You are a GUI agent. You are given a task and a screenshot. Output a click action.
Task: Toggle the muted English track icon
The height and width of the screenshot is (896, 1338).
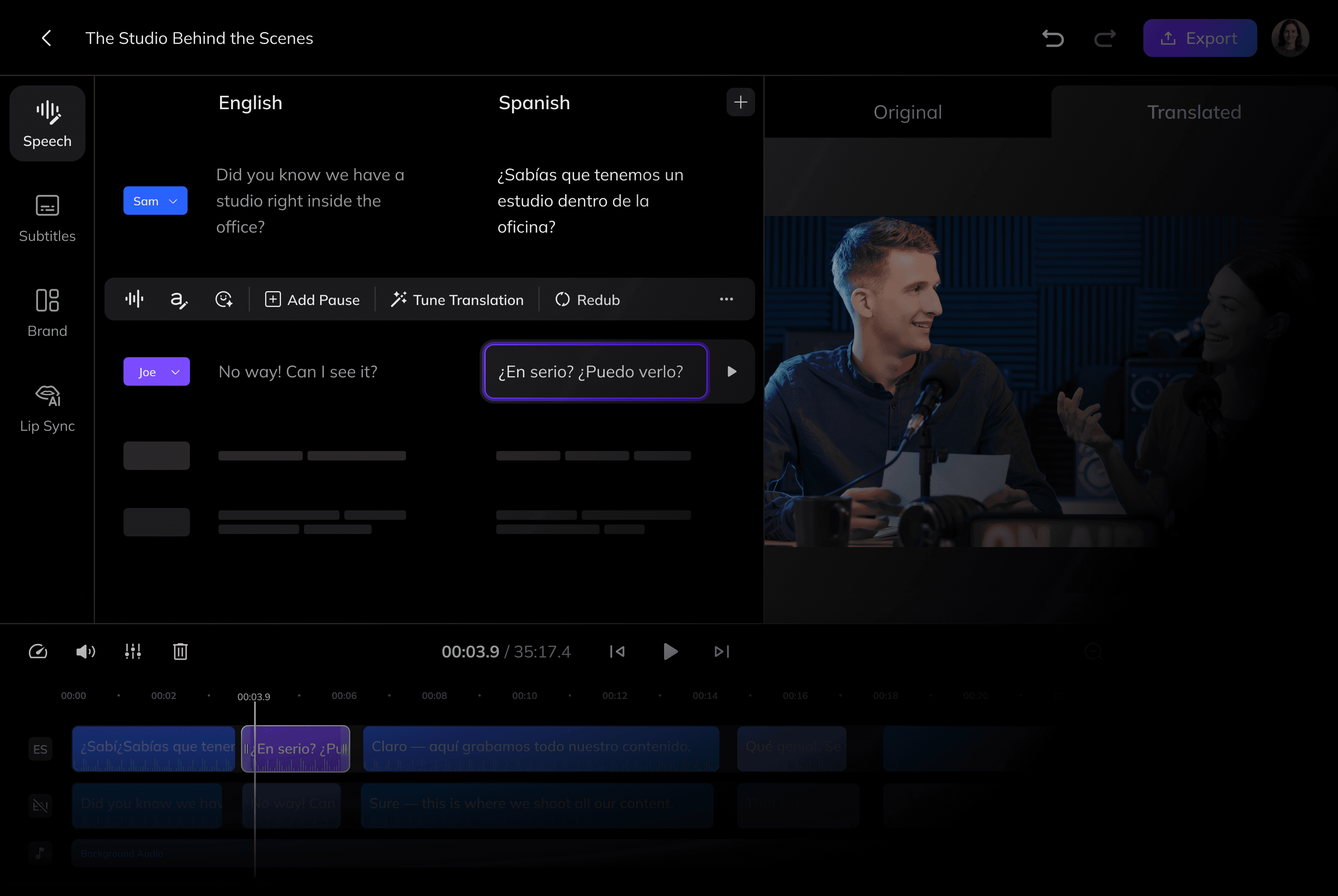pyautogui.click(x=40, y=806)
